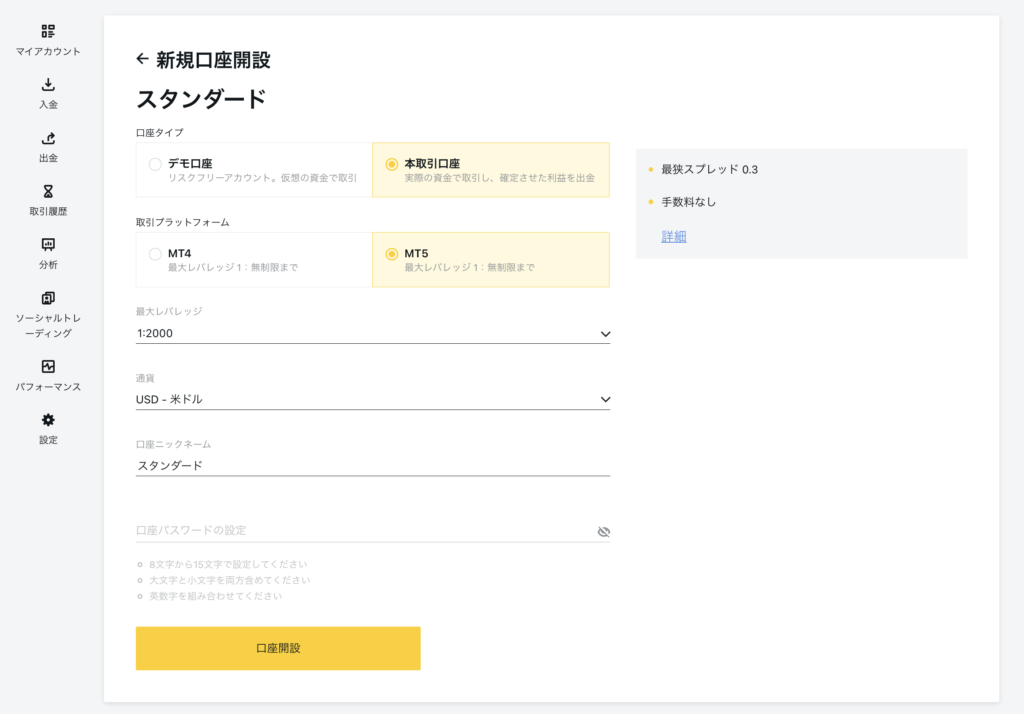Click the 入金 deposit icon
This screenshot has height=714, width=1024.
point(48,84)
